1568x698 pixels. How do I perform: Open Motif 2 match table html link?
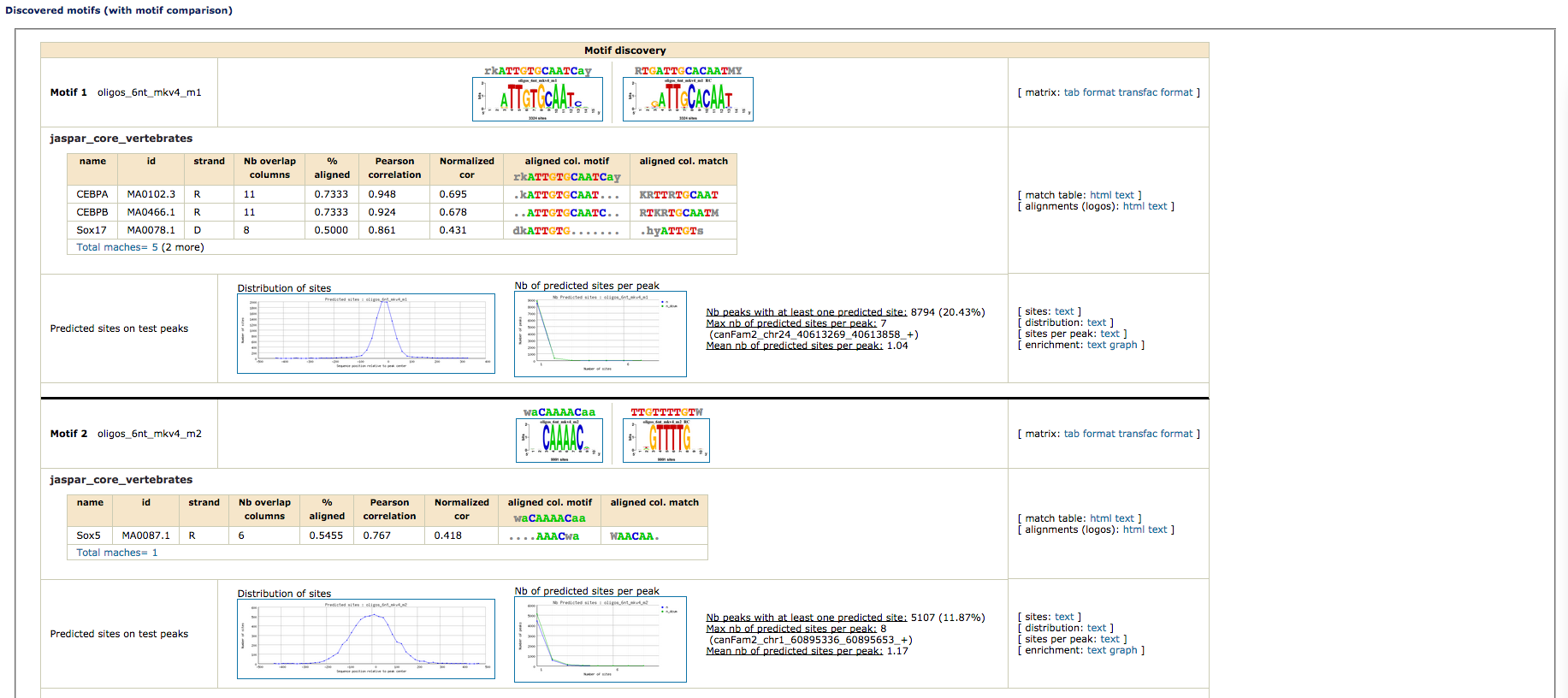click(1100, 518)
